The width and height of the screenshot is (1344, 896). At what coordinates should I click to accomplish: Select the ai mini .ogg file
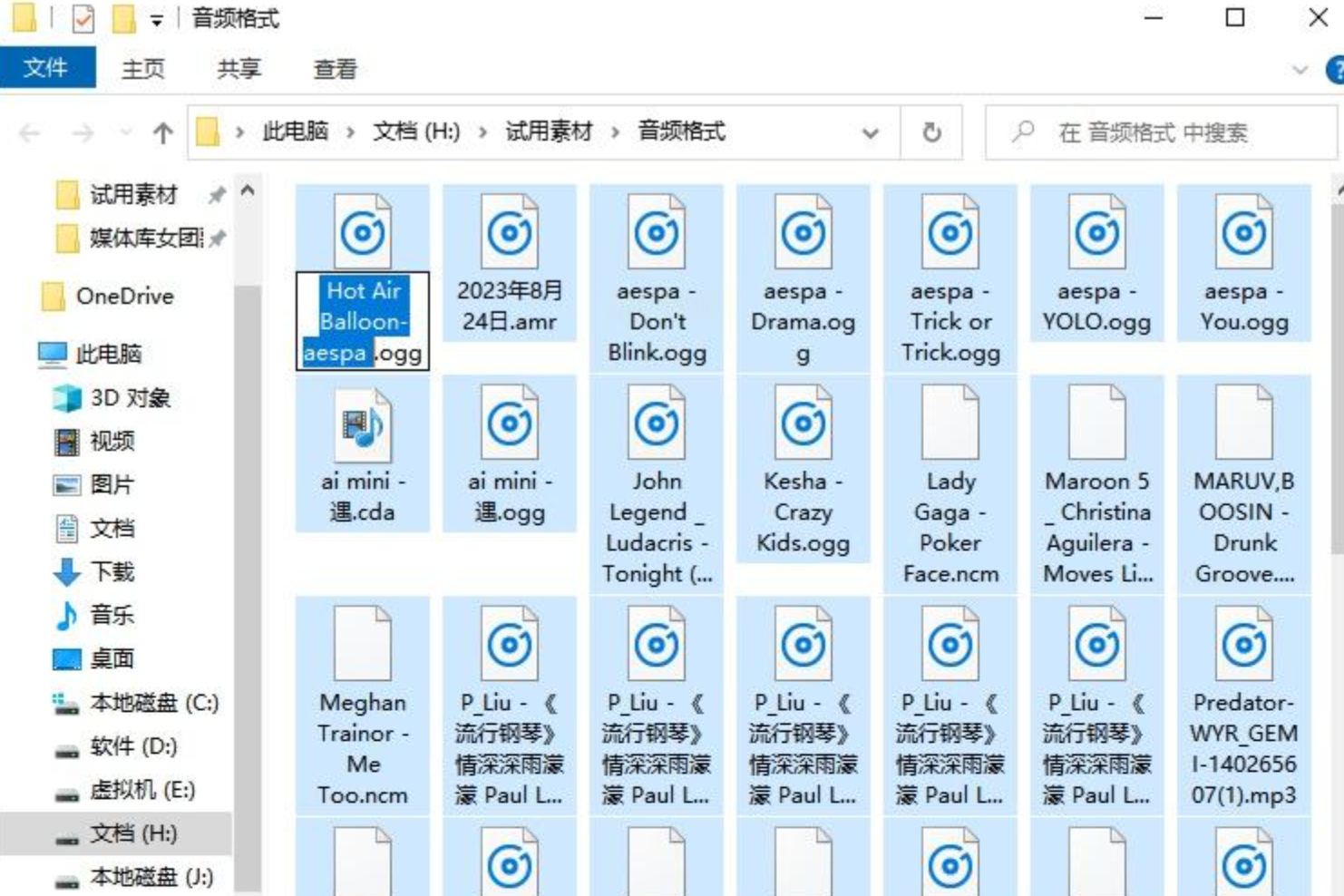click(510, 453)
